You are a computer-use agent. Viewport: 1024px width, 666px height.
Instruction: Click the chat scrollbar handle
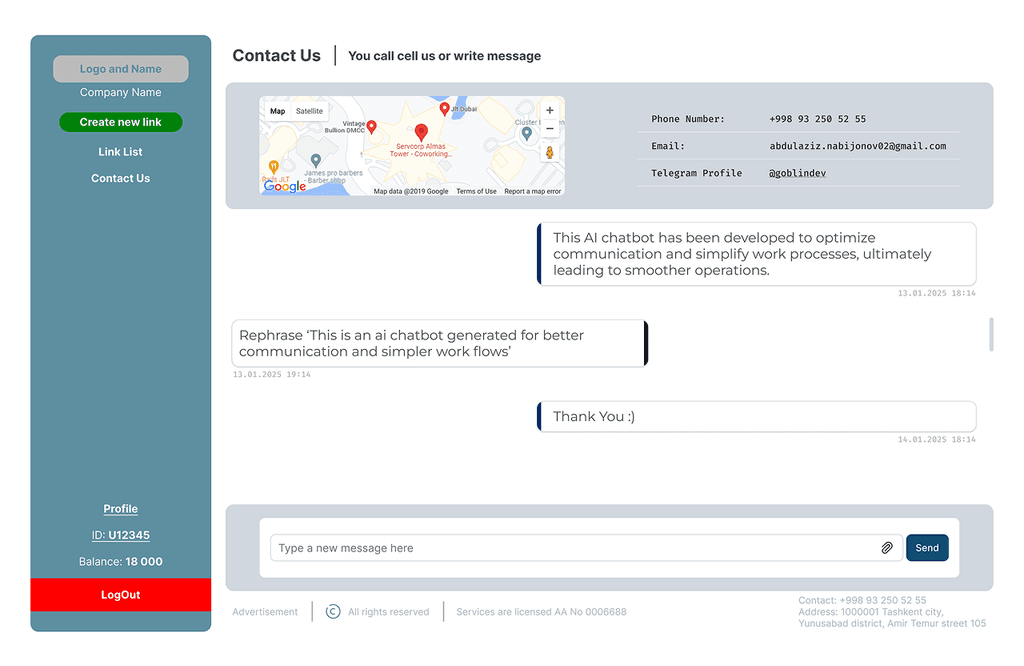991,334
